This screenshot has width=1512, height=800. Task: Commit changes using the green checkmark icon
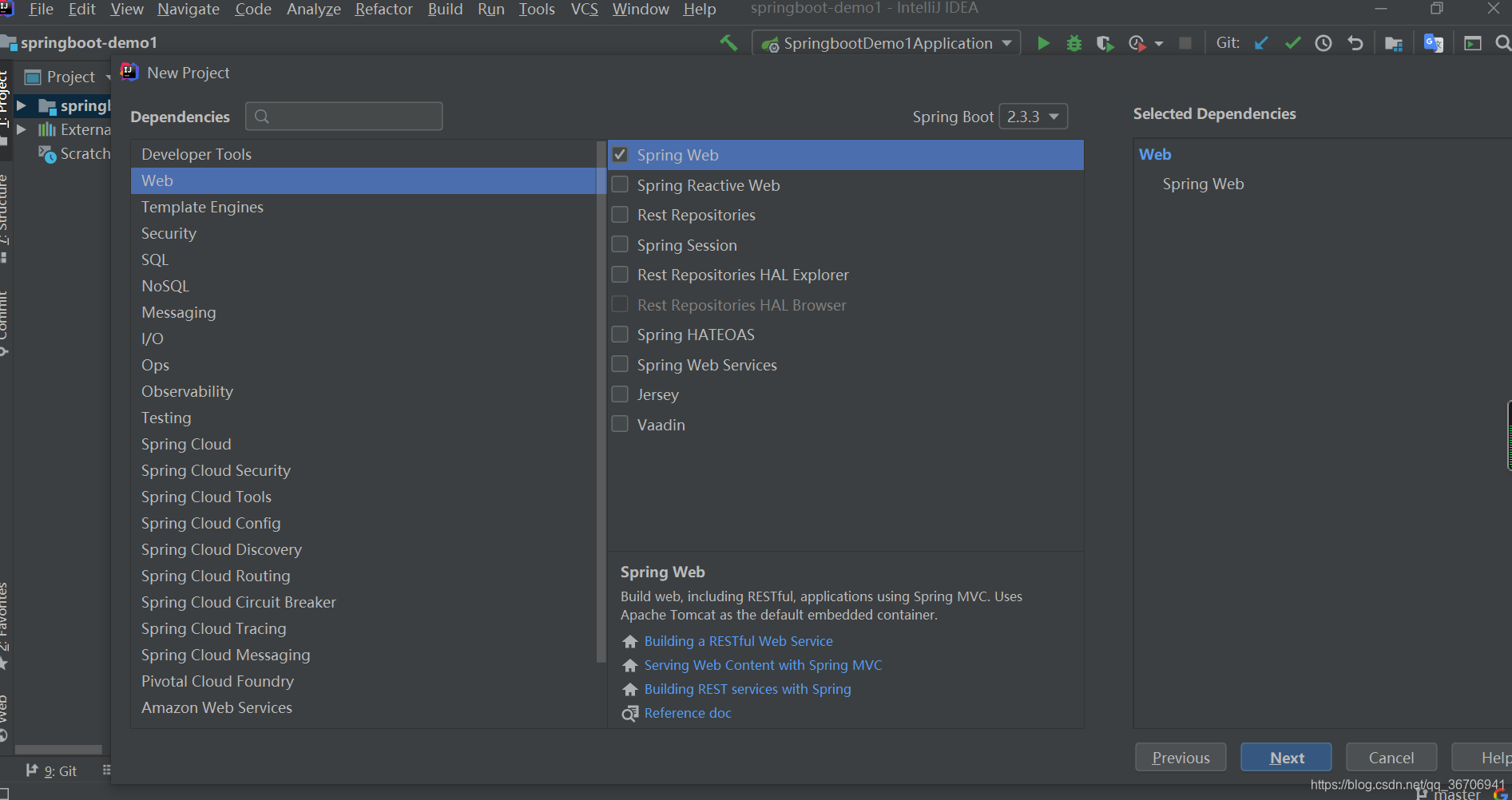point(1292,43)
